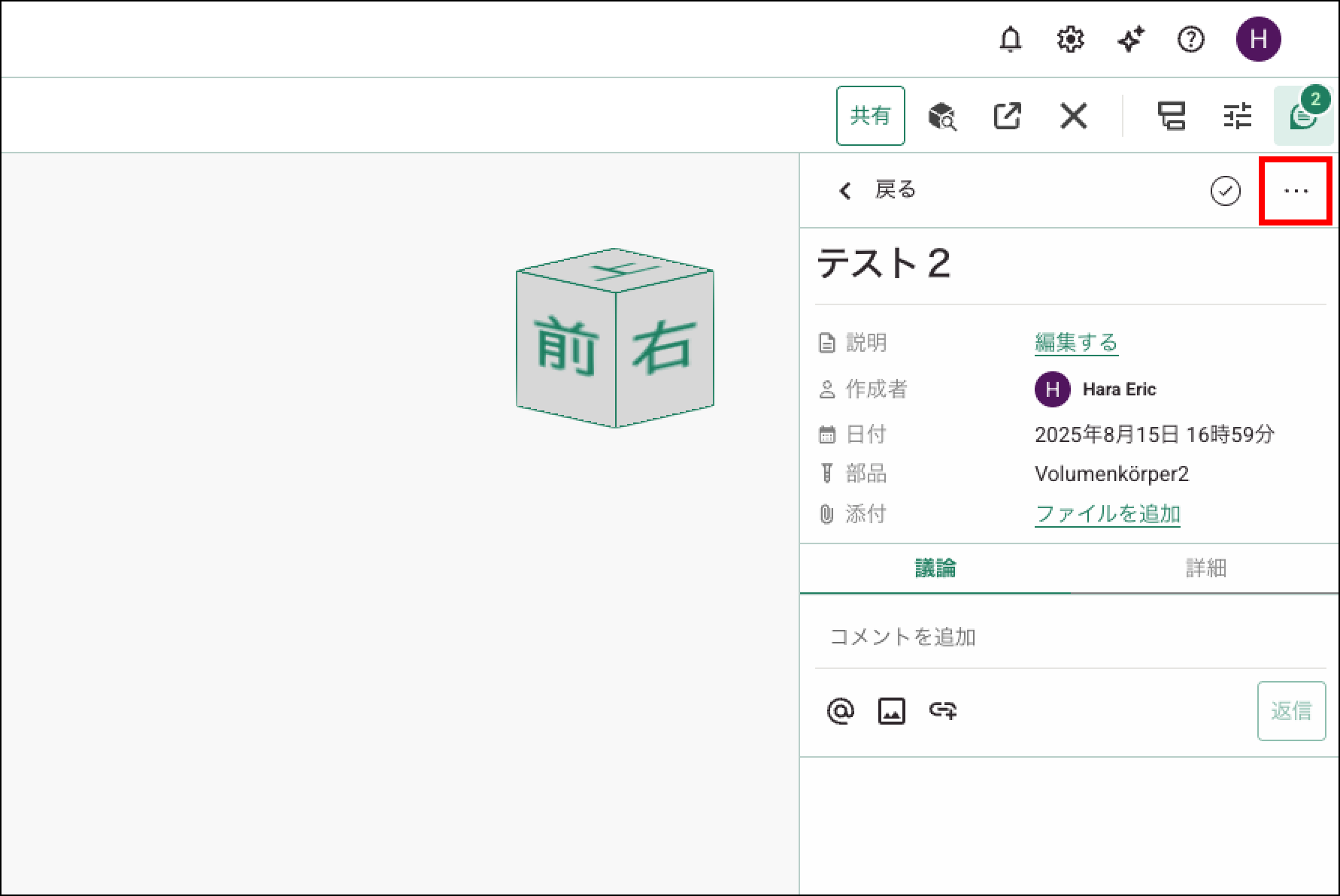Image resolution: width=1340 pixels, height=896 pixels.
Task: Open the help question mark icon
Action: coord(1190,39)
